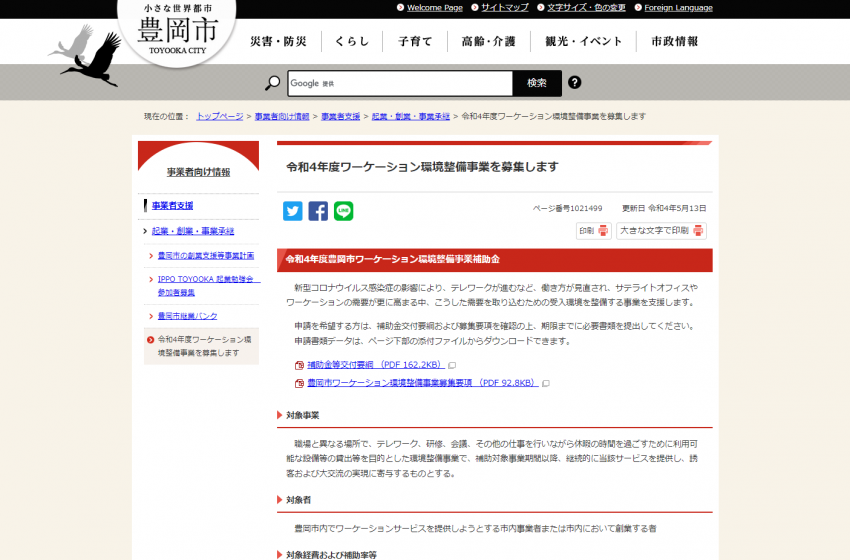This screenshot has height=560, width=850.
Task: Share page via LINE icon
Action: pos(343,211)
